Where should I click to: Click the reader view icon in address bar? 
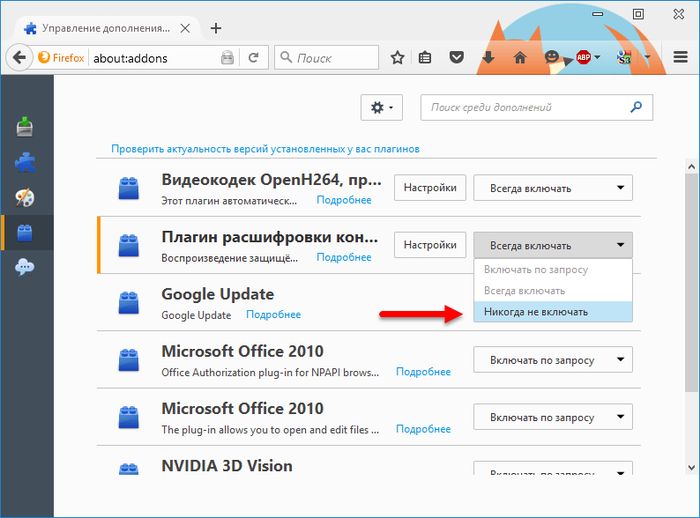(227, 58)
